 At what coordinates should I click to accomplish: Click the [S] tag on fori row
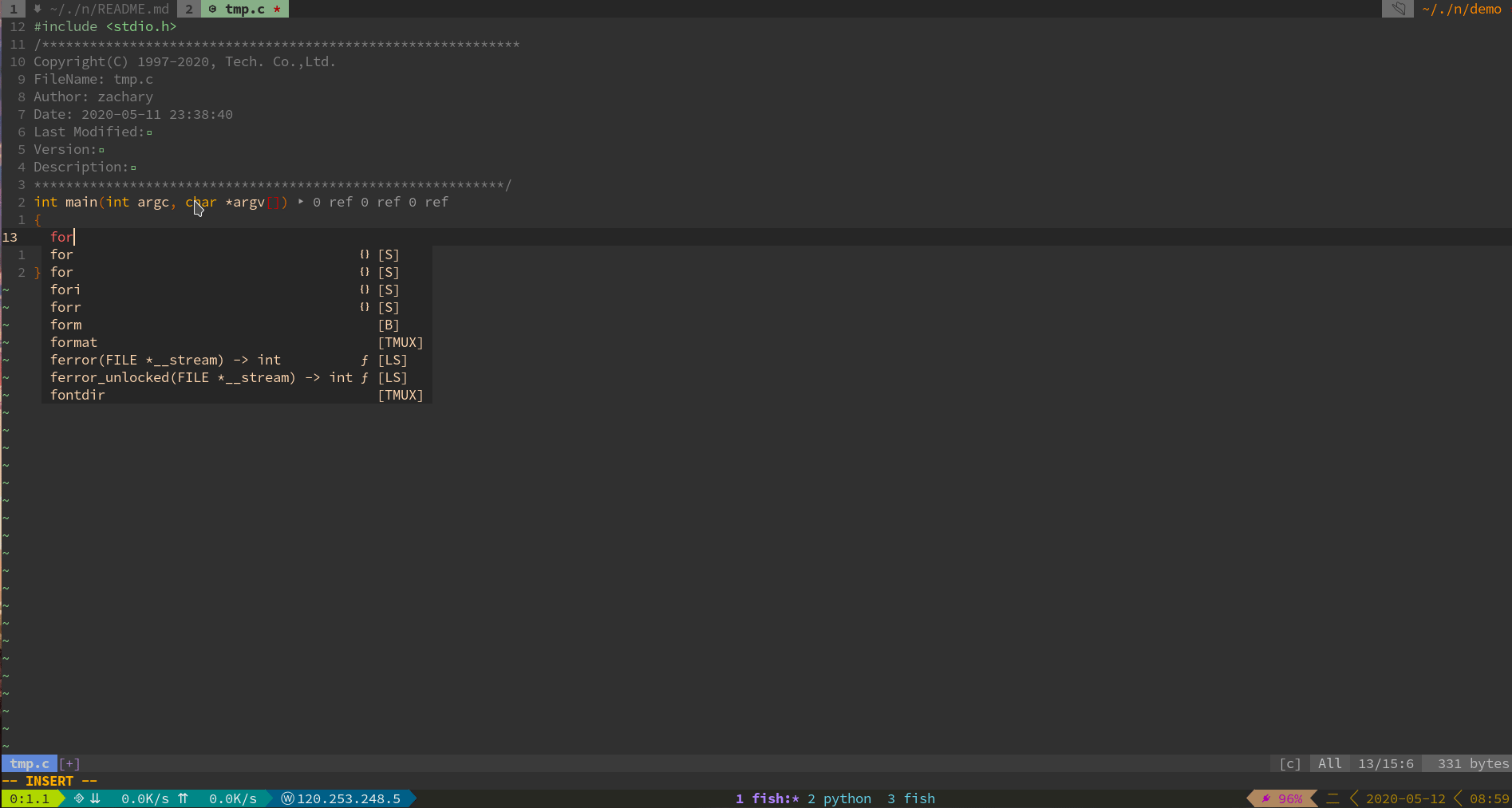tap(389, 290)
